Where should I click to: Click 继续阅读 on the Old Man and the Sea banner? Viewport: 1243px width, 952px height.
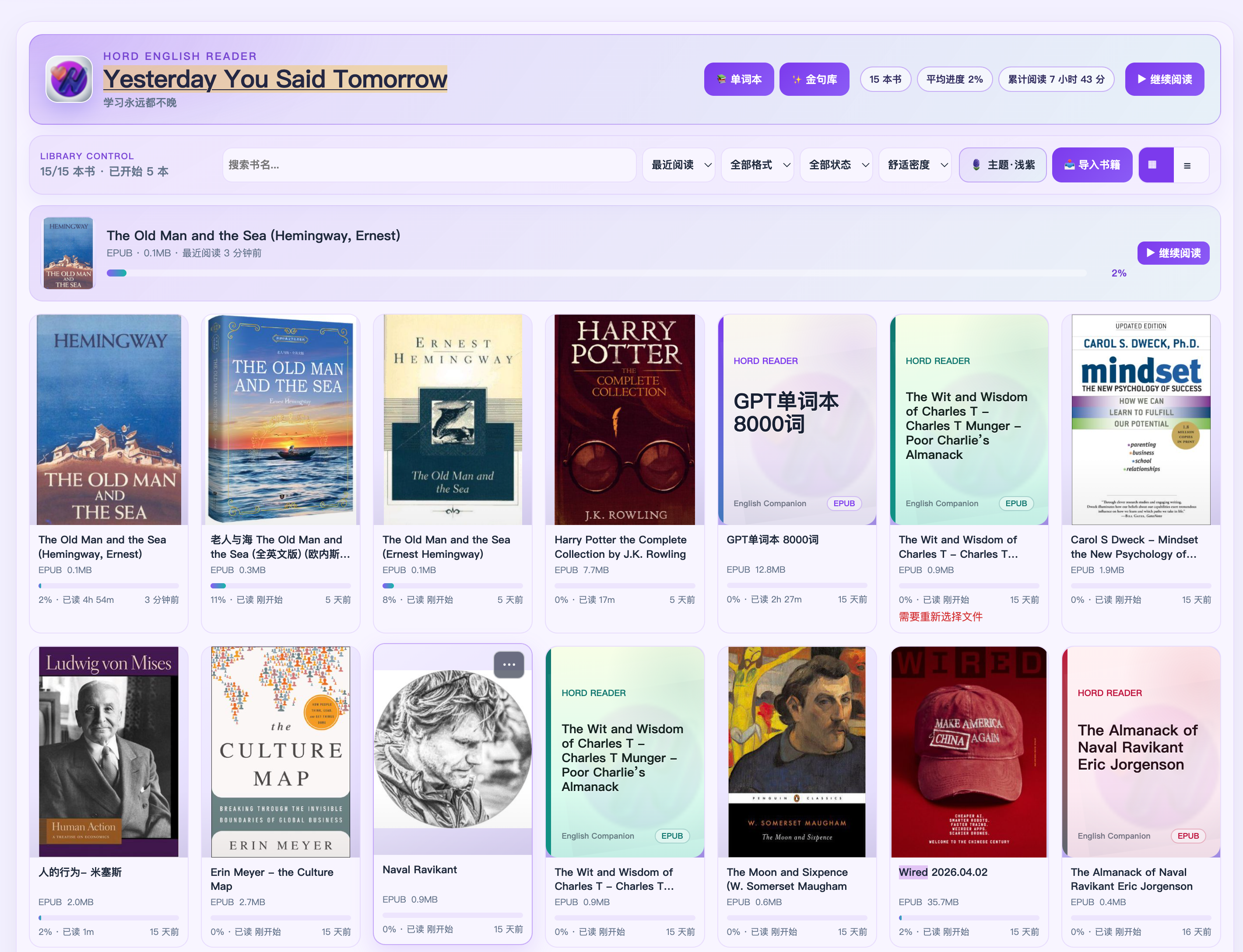click(x=1173, y=253)
